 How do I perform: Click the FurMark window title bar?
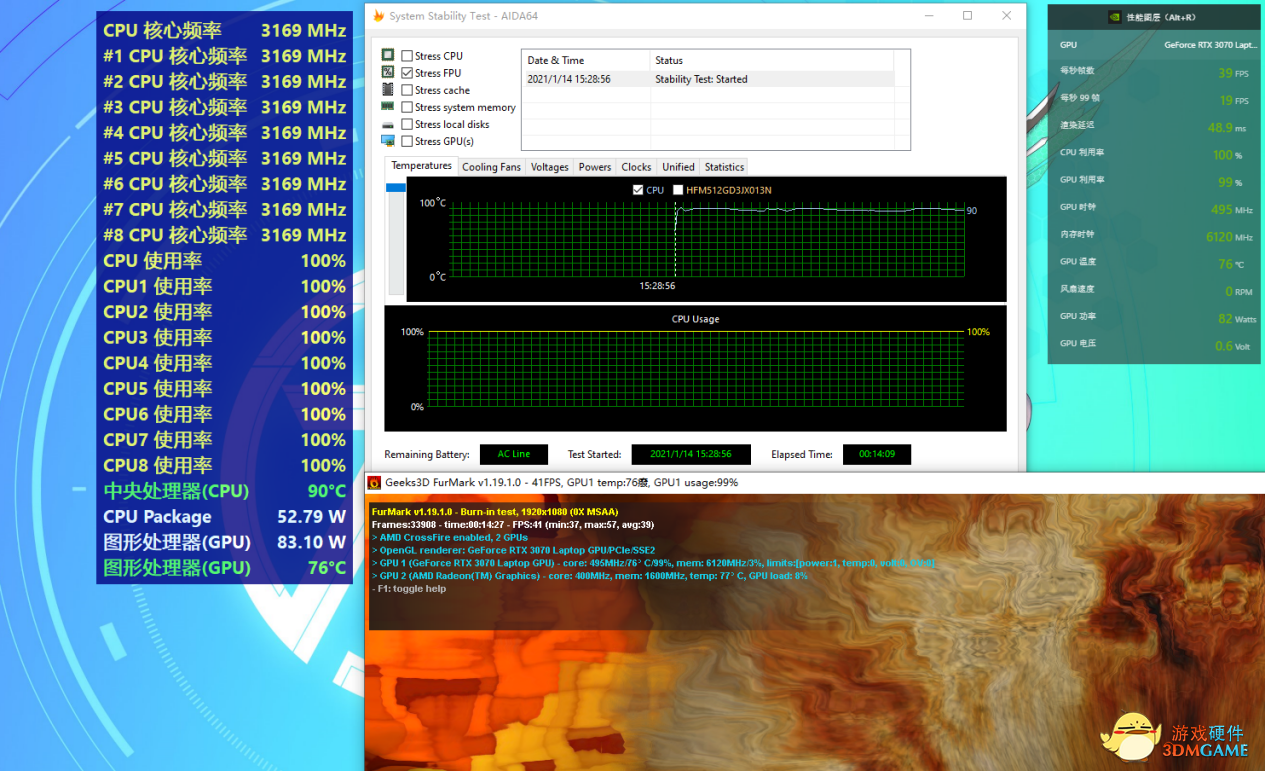814,482
